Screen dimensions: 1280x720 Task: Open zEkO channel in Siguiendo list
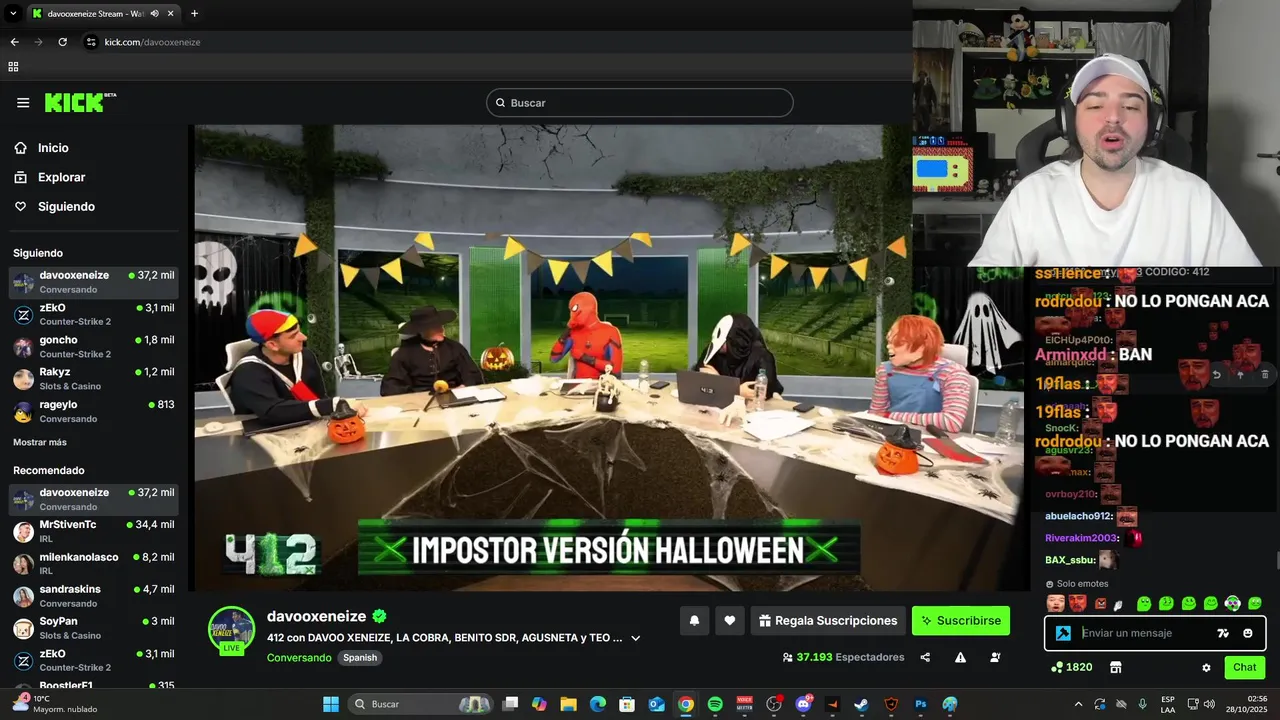pyautogui.click(x=94, y=314)
